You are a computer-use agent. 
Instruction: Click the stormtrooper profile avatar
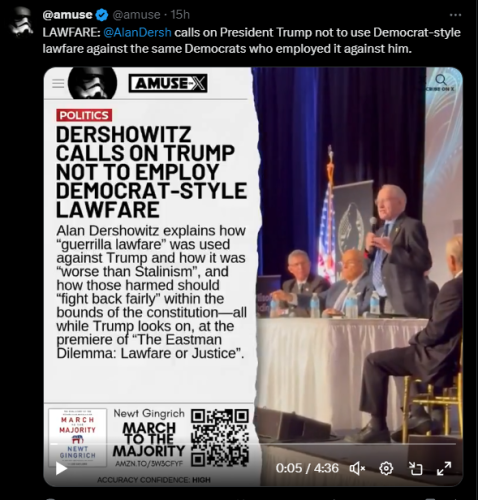point(21,22)
